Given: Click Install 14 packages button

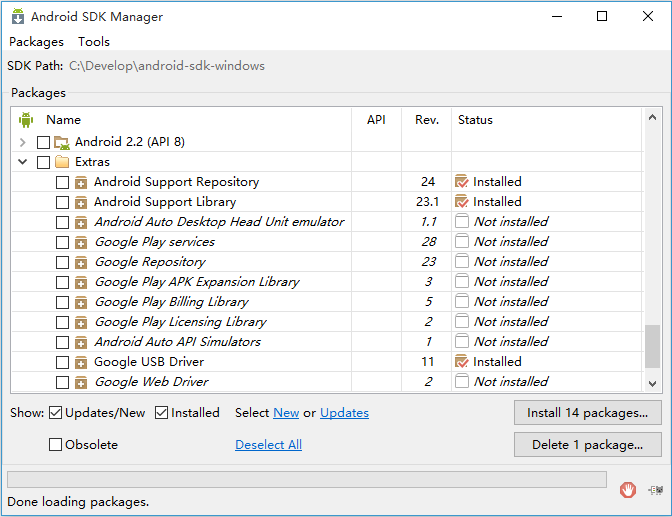Looking at the screenshot, I should pyautogui.click(x=588, y=413).
